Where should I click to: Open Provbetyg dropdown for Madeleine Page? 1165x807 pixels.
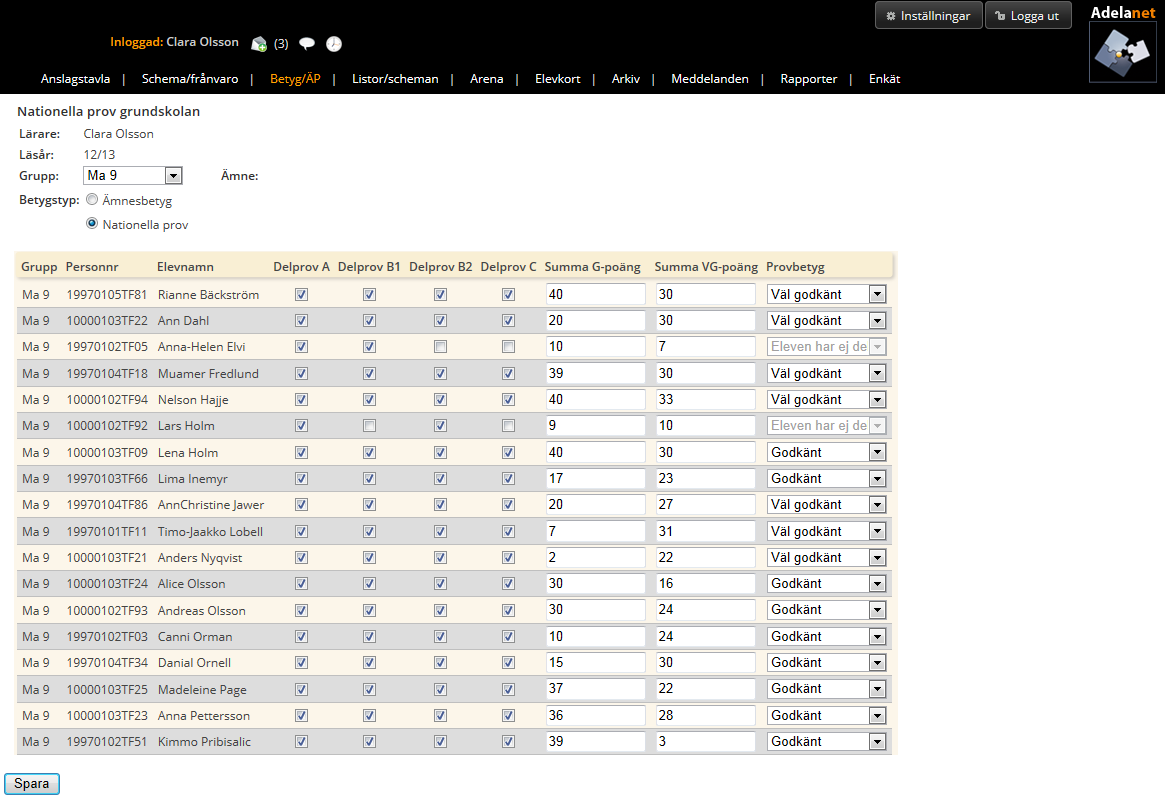click(827, 689)
